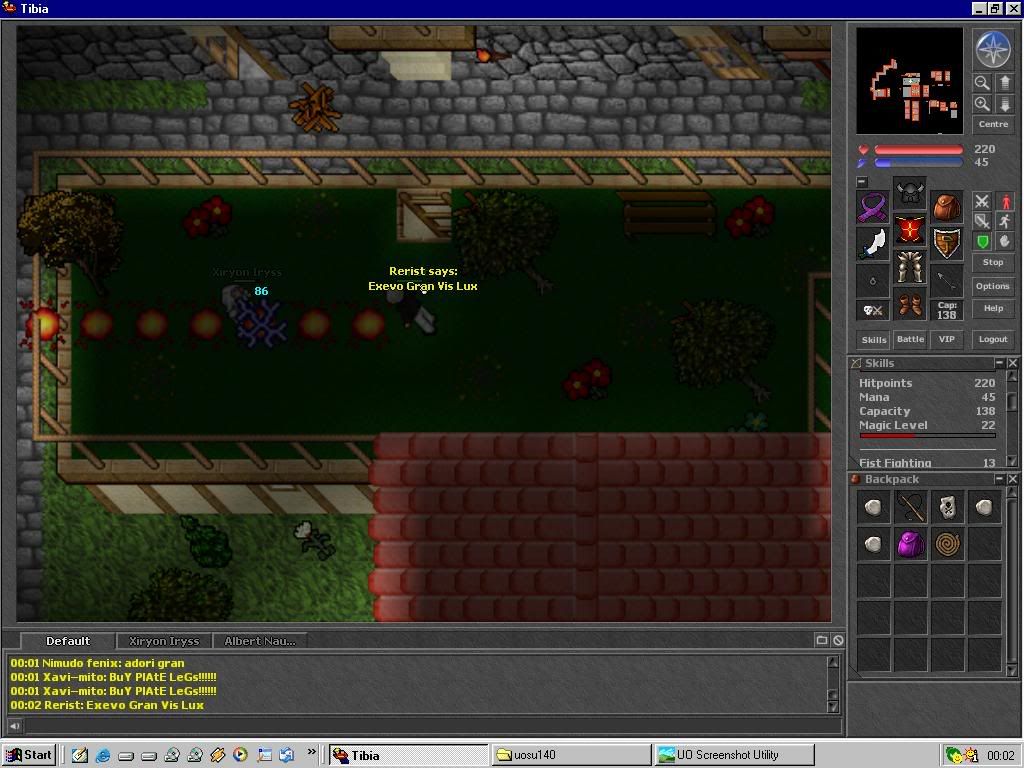Select the empty ring slot
1024x768 pixels.
(x=872, y=281)
